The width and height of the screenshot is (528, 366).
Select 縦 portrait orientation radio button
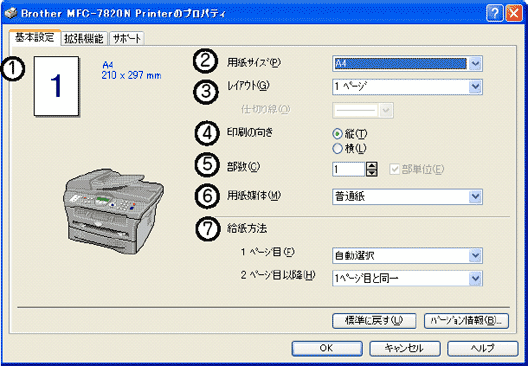pos(337,134)
